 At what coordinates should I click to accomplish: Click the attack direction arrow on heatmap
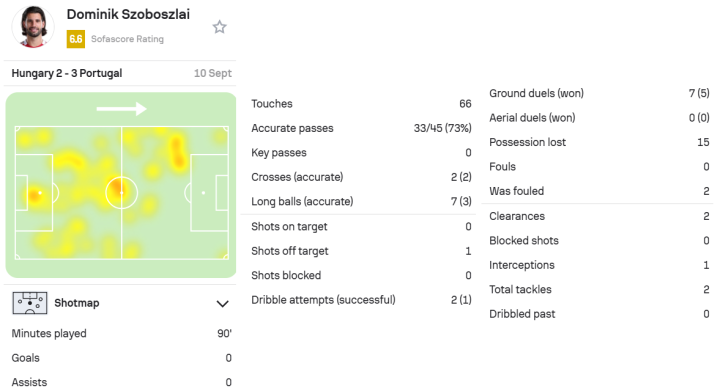[122, 109]
